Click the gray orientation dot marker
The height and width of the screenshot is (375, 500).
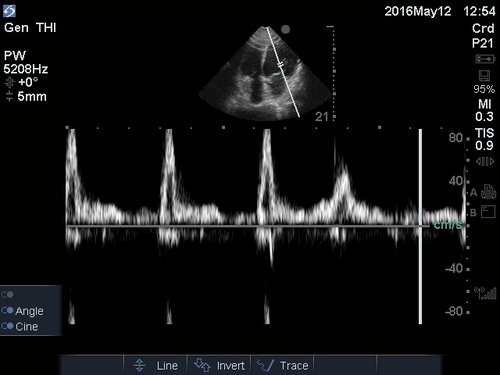[x=285, y=30]
